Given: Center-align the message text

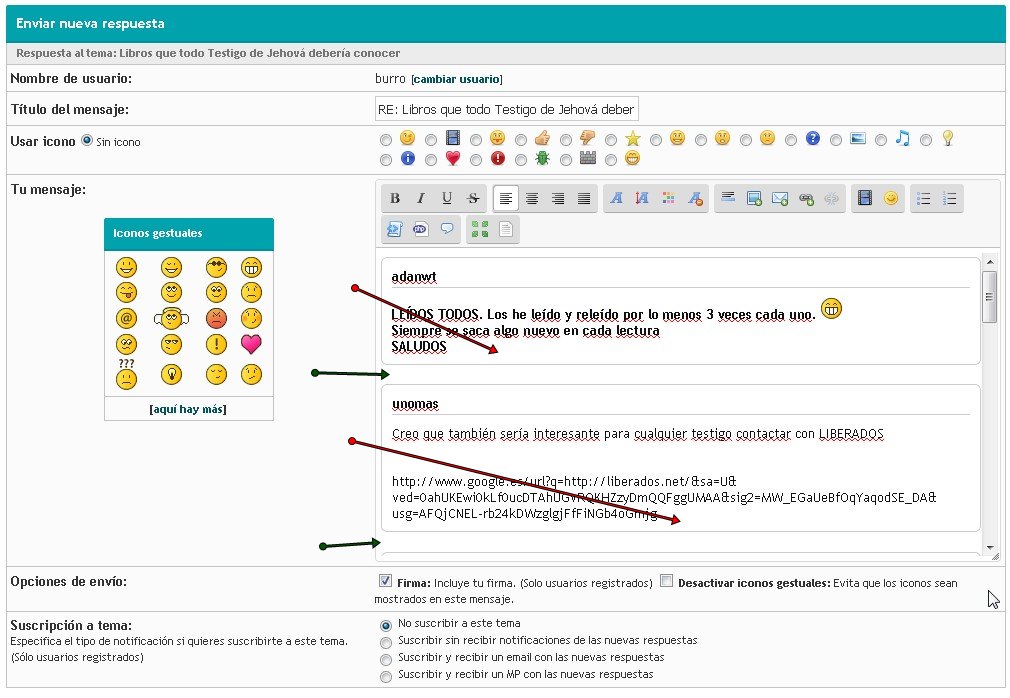Looking at the screenshot, I should pyautogui.click(x=533, y=199).
